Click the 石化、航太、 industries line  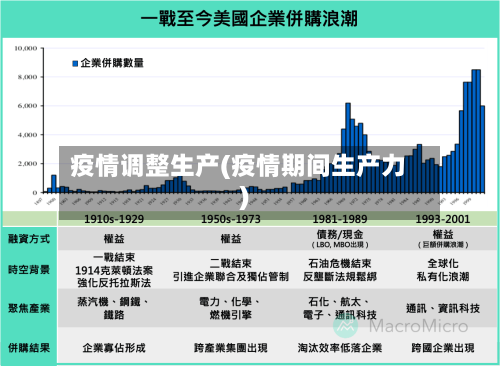[339, 302]
